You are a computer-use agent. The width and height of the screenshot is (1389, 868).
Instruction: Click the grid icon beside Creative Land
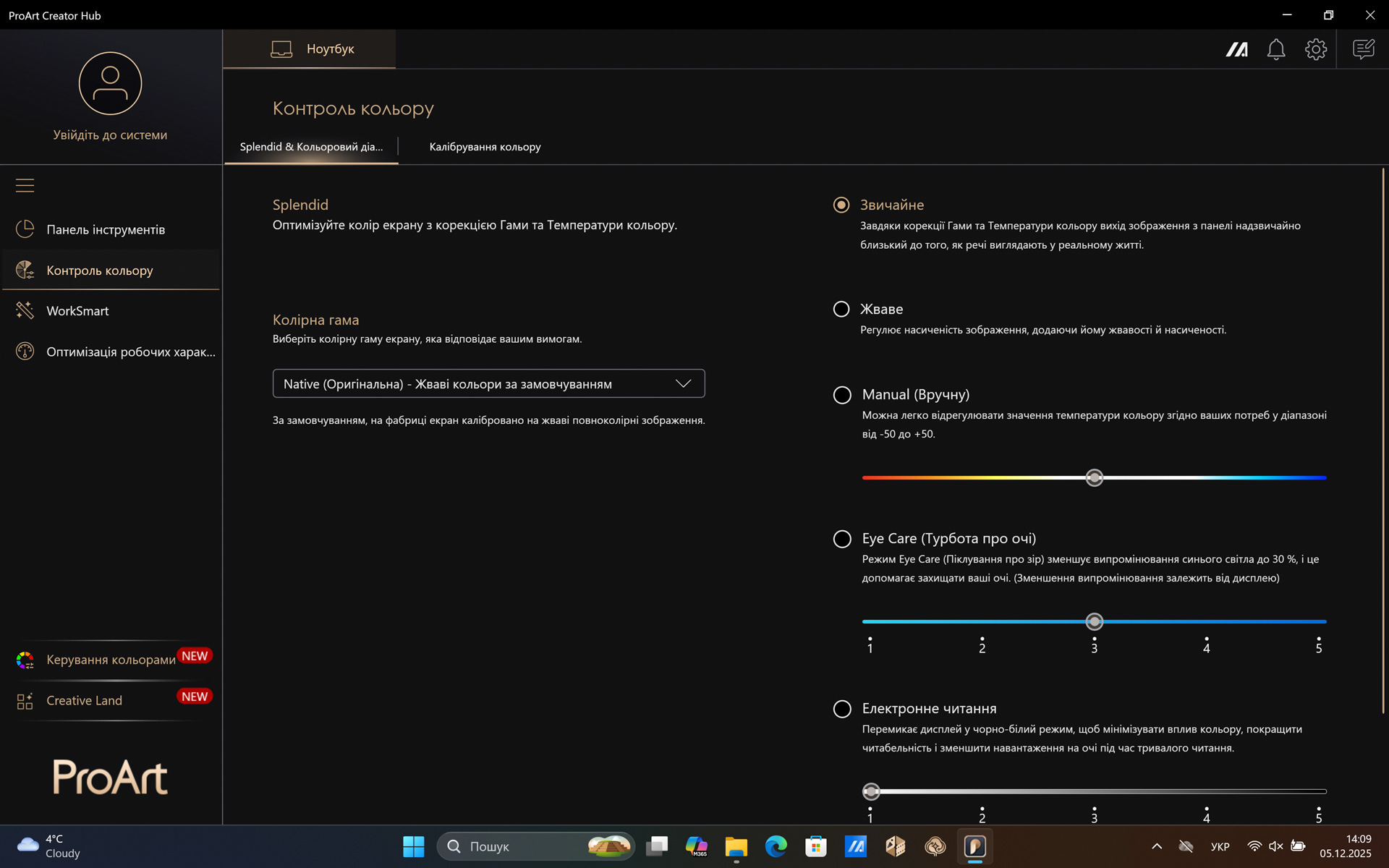tap(25, 700)
